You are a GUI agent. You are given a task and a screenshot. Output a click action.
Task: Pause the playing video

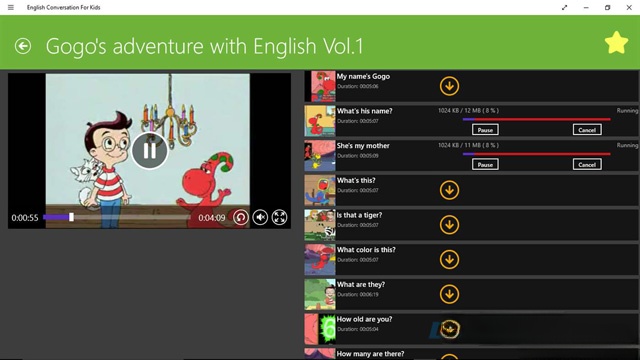coord(149,151)
